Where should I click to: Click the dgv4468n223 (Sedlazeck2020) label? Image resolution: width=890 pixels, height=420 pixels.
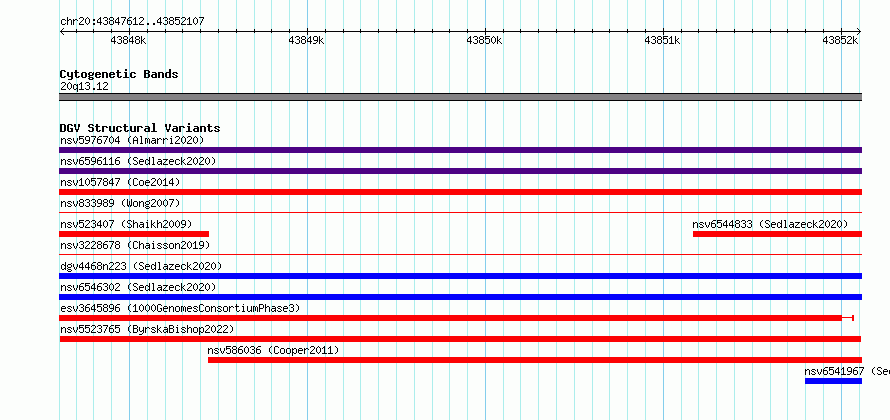click(x=141, y=266)
